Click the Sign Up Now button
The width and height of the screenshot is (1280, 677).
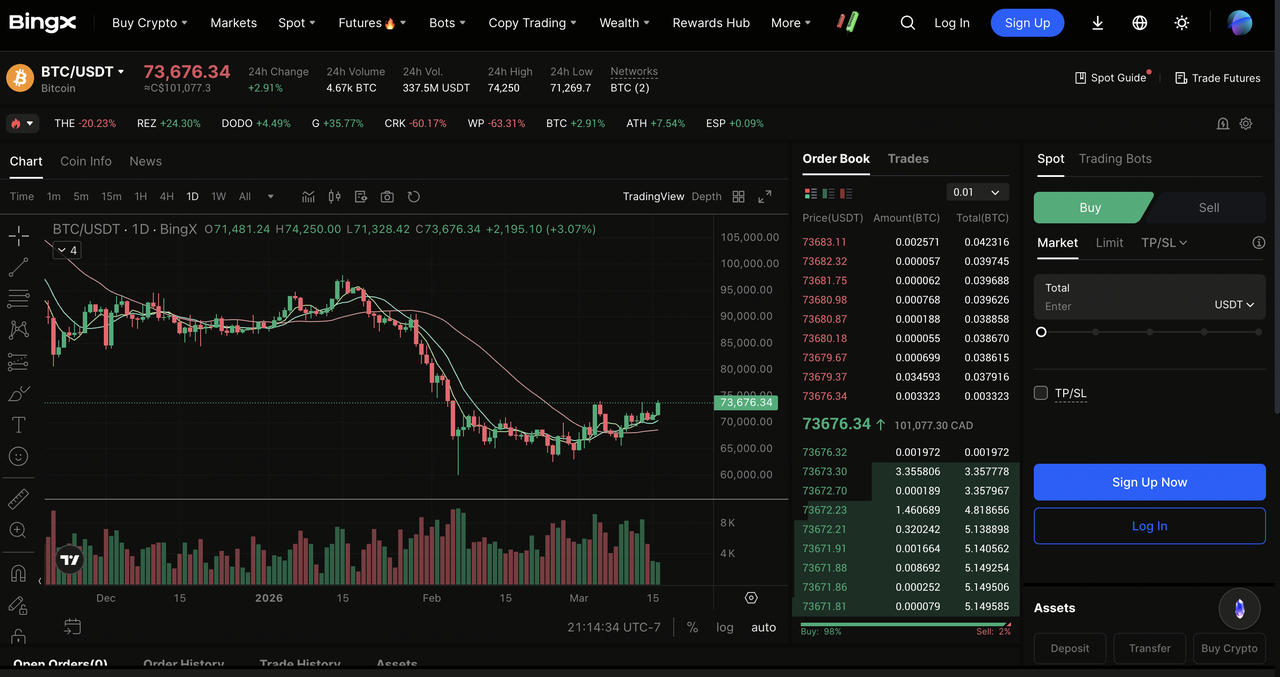[x=1149, y=482]
